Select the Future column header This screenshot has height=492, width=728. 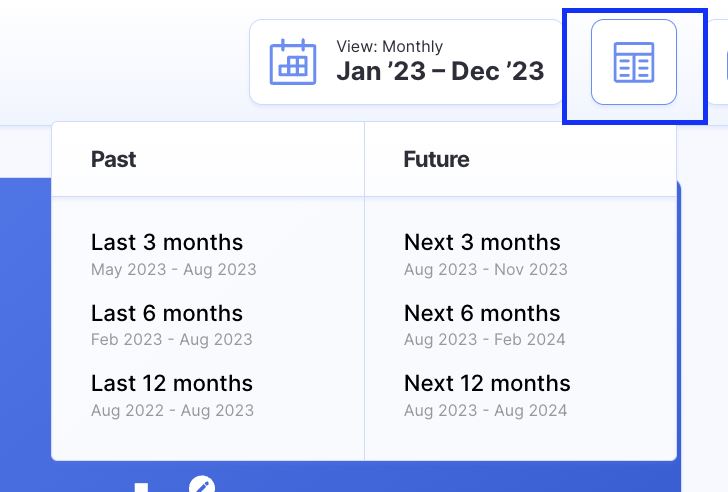(436, 159)
